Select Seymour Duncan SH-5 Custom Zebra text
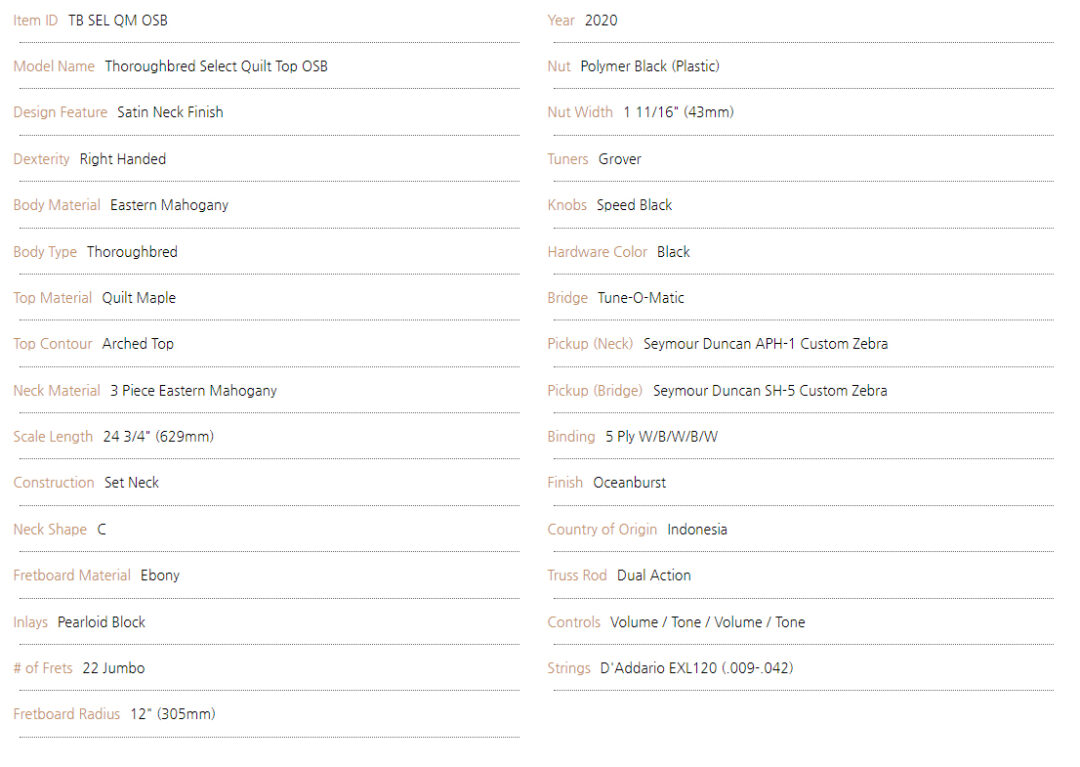 point(770,391)
